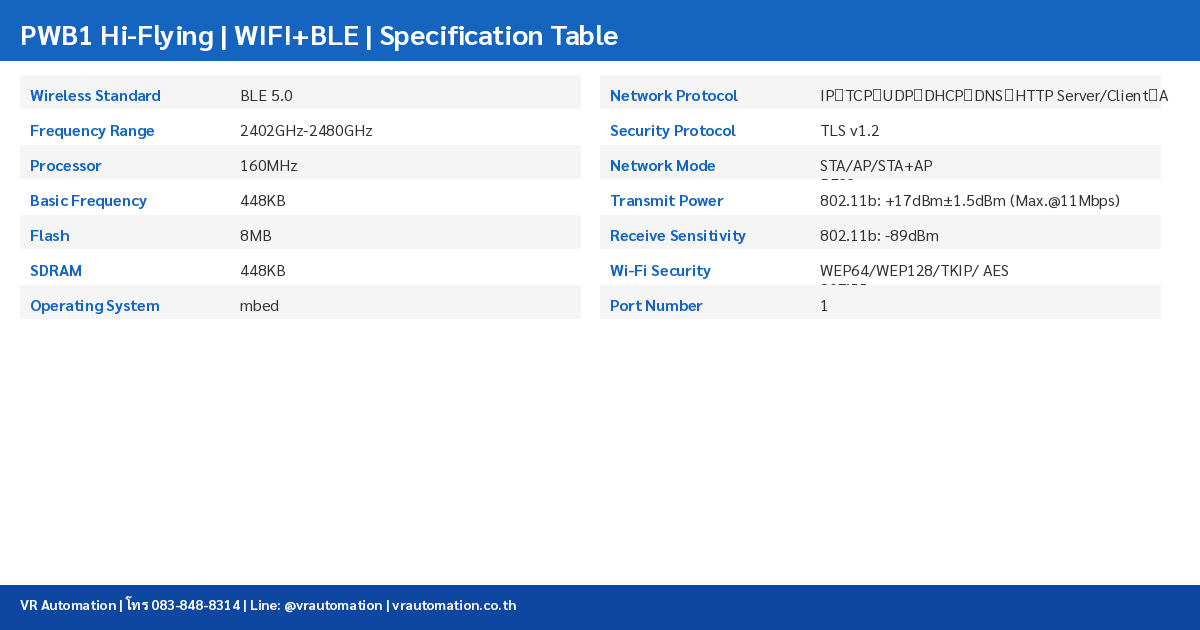Click the STA/AP/STA+AP network mode value

click(x=876, y=166)
